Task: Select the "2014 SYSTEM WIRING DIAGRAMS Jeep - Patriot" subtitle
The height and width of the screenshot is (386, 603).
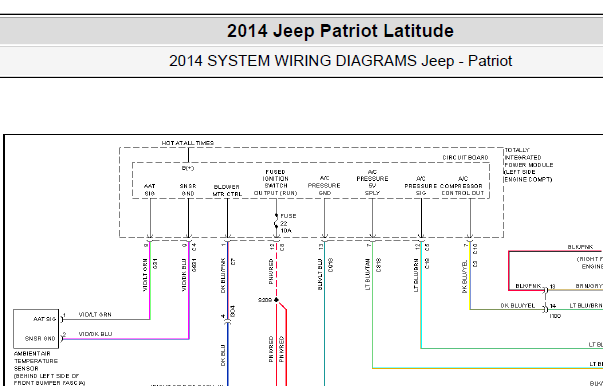Action: click(x=340, y=61)
